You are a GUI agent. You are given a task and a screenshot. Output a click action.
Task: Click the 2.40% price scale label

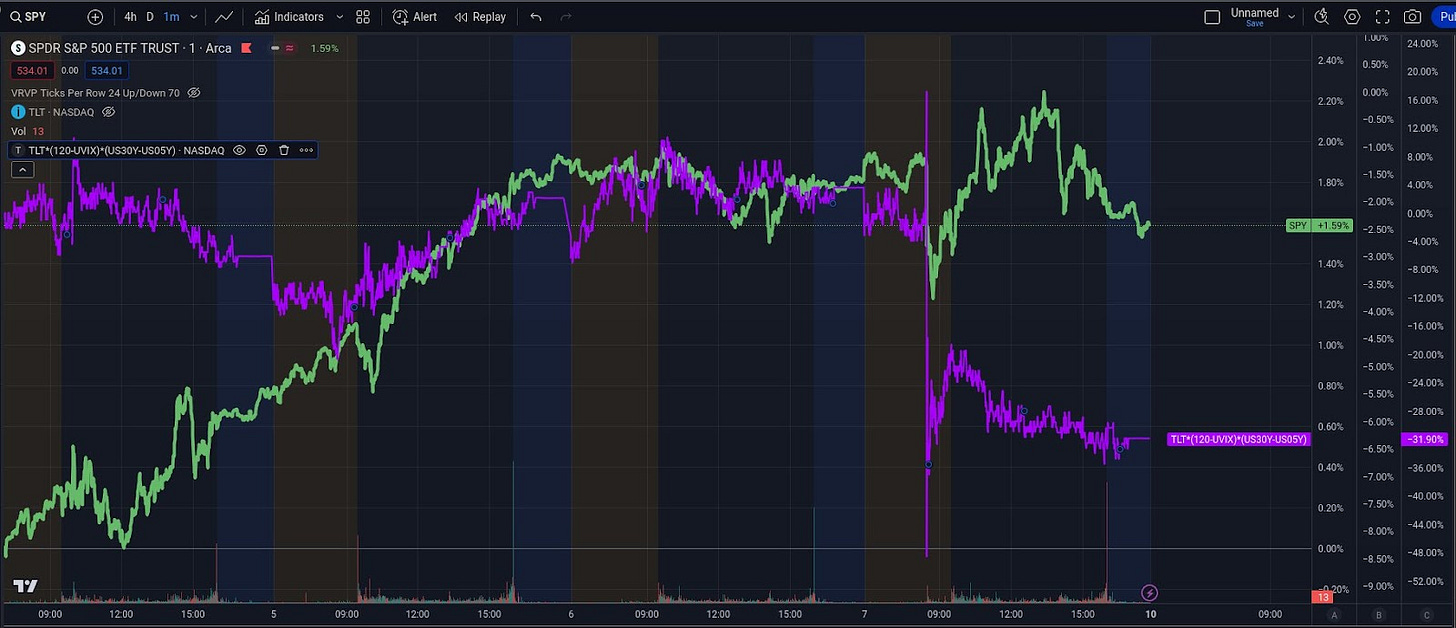(1331, 60)
